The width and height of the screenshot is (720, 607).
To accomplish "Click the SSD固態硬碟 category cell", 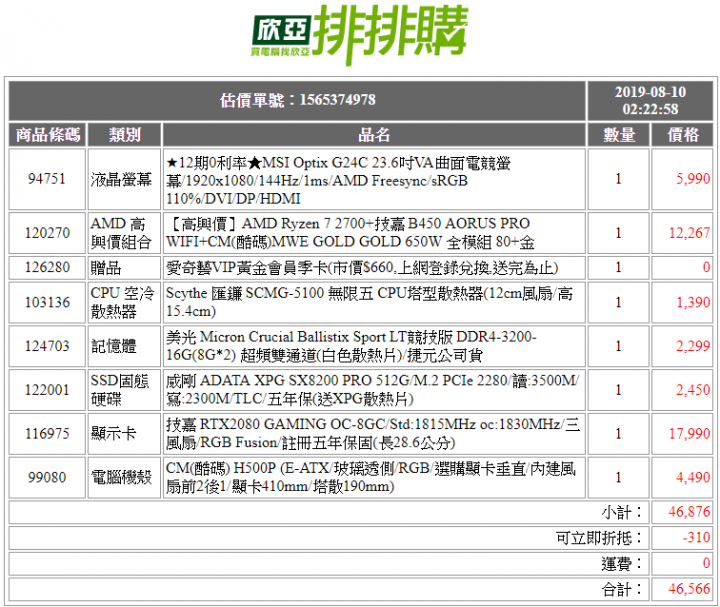I will (124, 390).
